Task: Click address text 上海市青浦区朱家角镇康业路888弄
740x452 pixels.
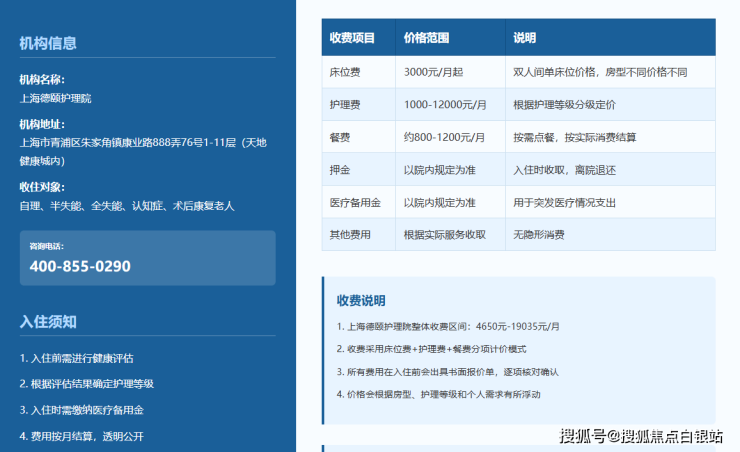Action: point(102,142)
